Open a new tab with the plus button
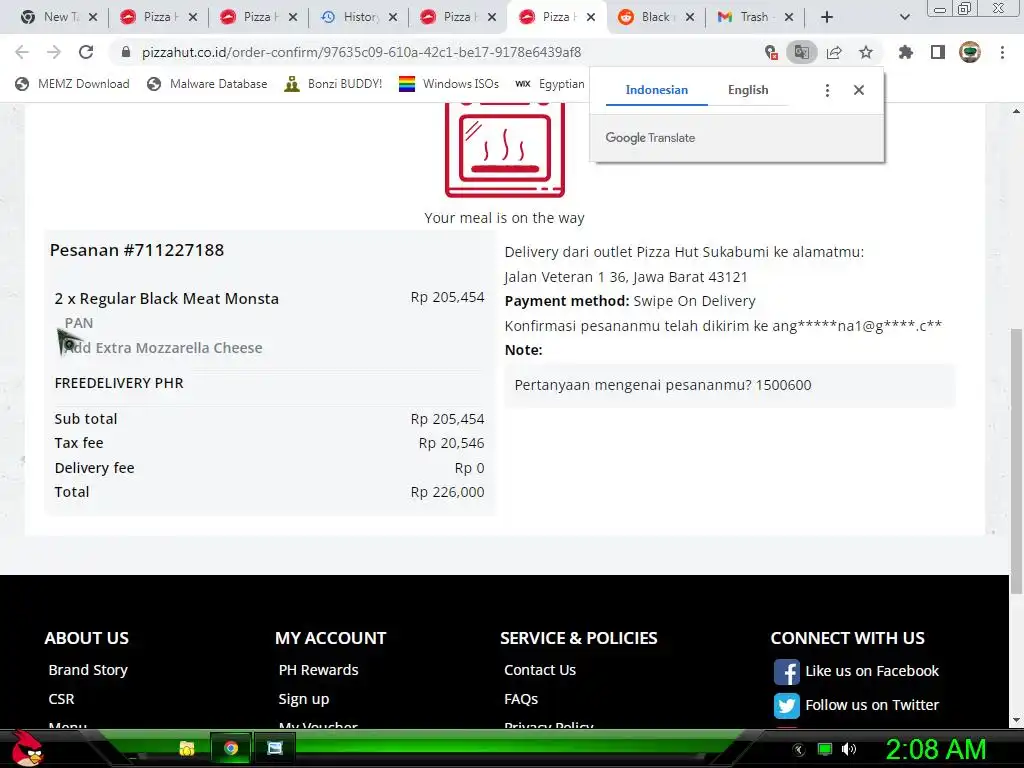This screenshot has width=1024, height=768. tap(827, 17)
